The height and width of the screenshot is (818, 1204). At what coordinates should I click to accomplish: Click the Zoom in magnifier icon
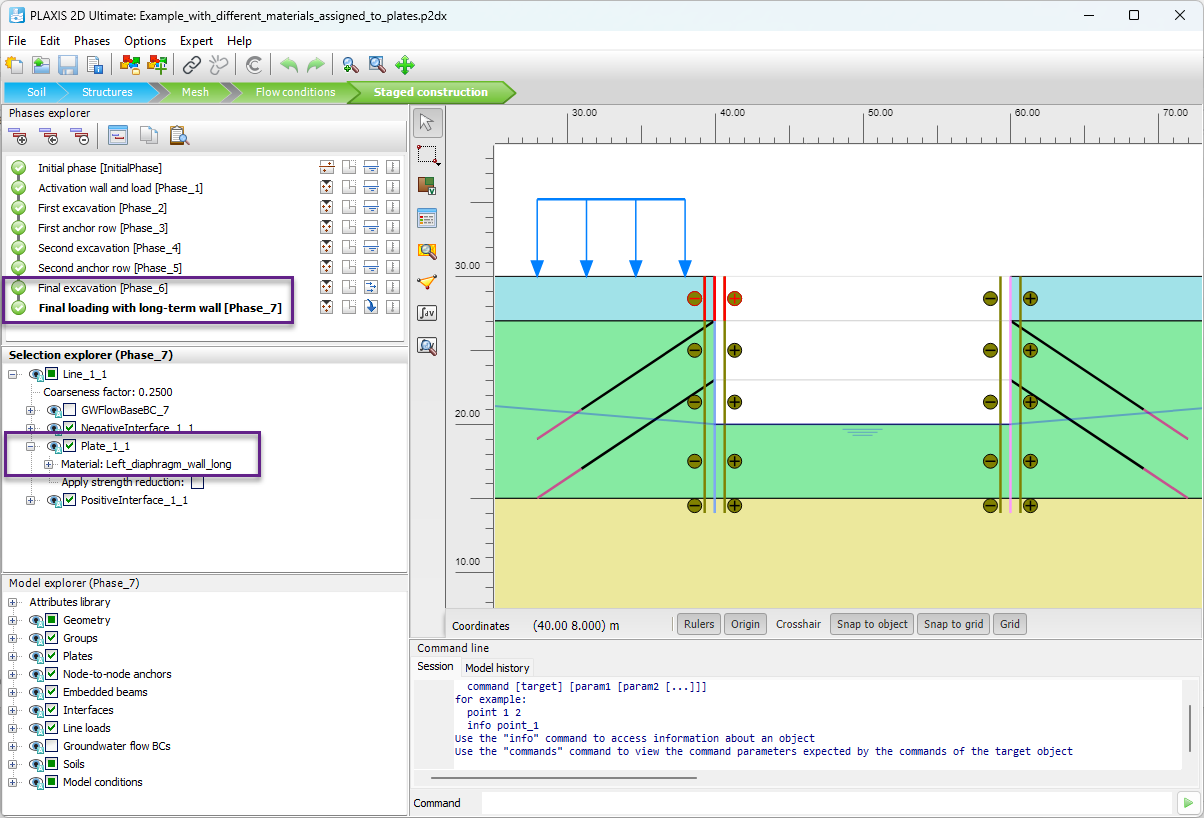coord(350,65)
